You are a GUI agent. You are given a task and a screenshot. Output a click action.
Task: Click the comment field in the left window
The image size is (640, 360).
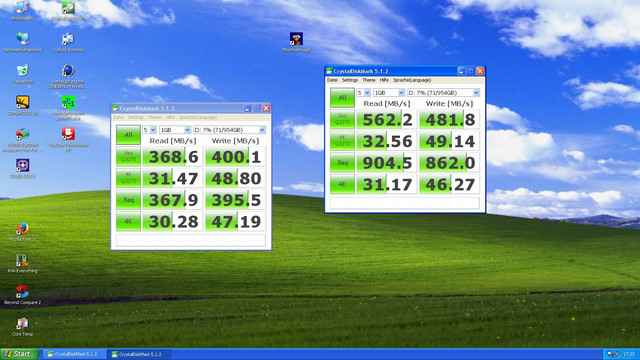pos(191,240)
